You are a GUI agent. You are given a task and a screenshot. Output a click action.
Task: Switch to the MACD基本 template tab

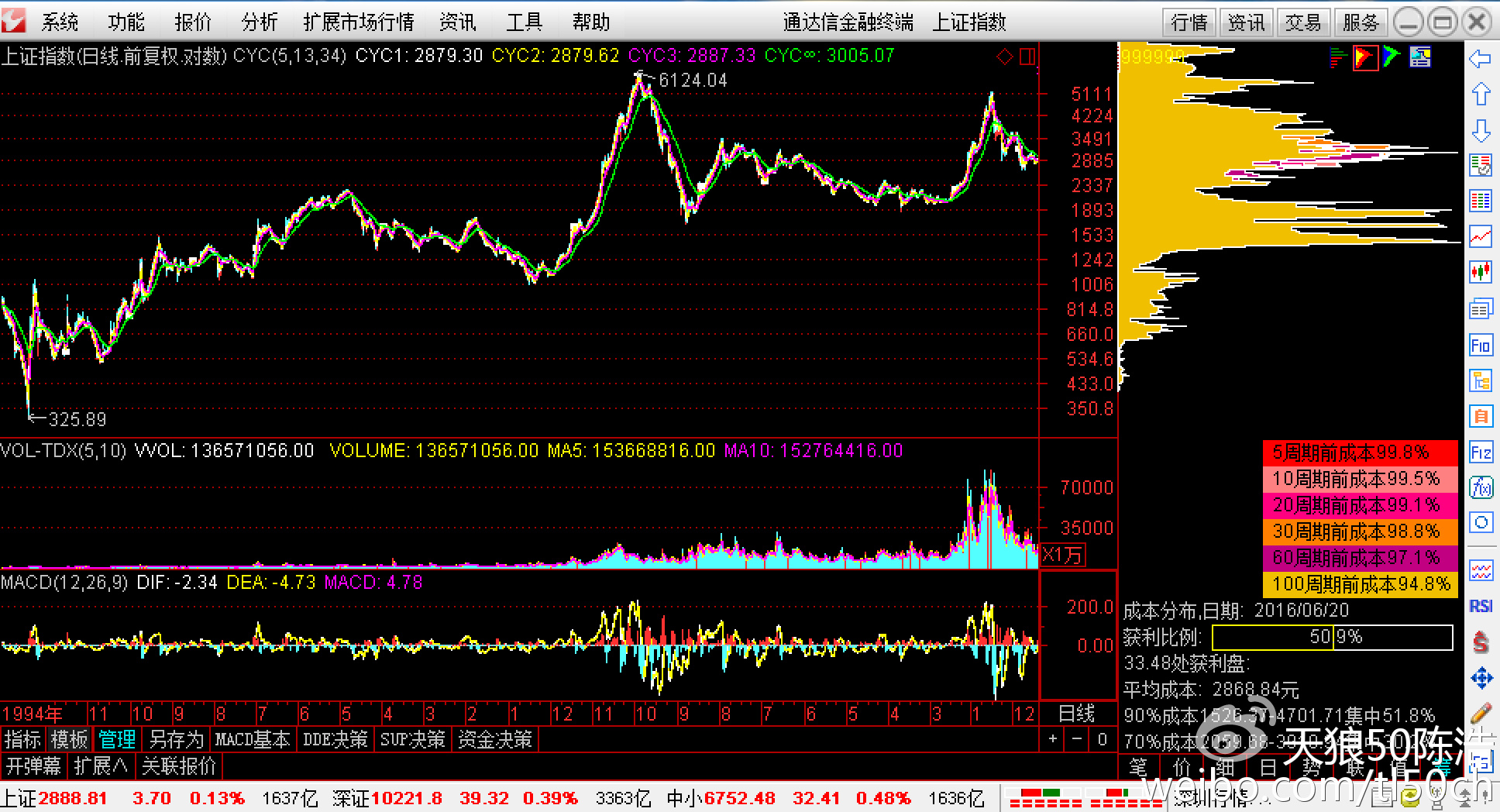tap(253, 740)
